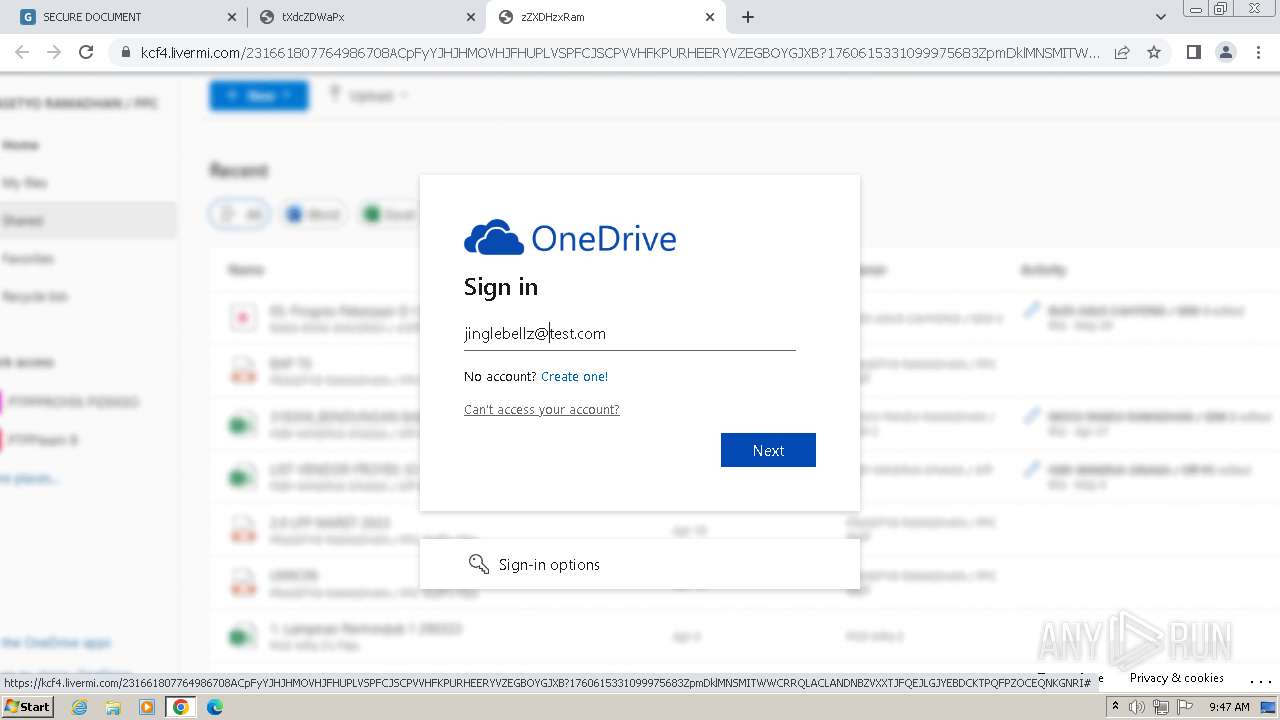
Task: Bookmark this page with the star icon
Action: [1154, 52]
